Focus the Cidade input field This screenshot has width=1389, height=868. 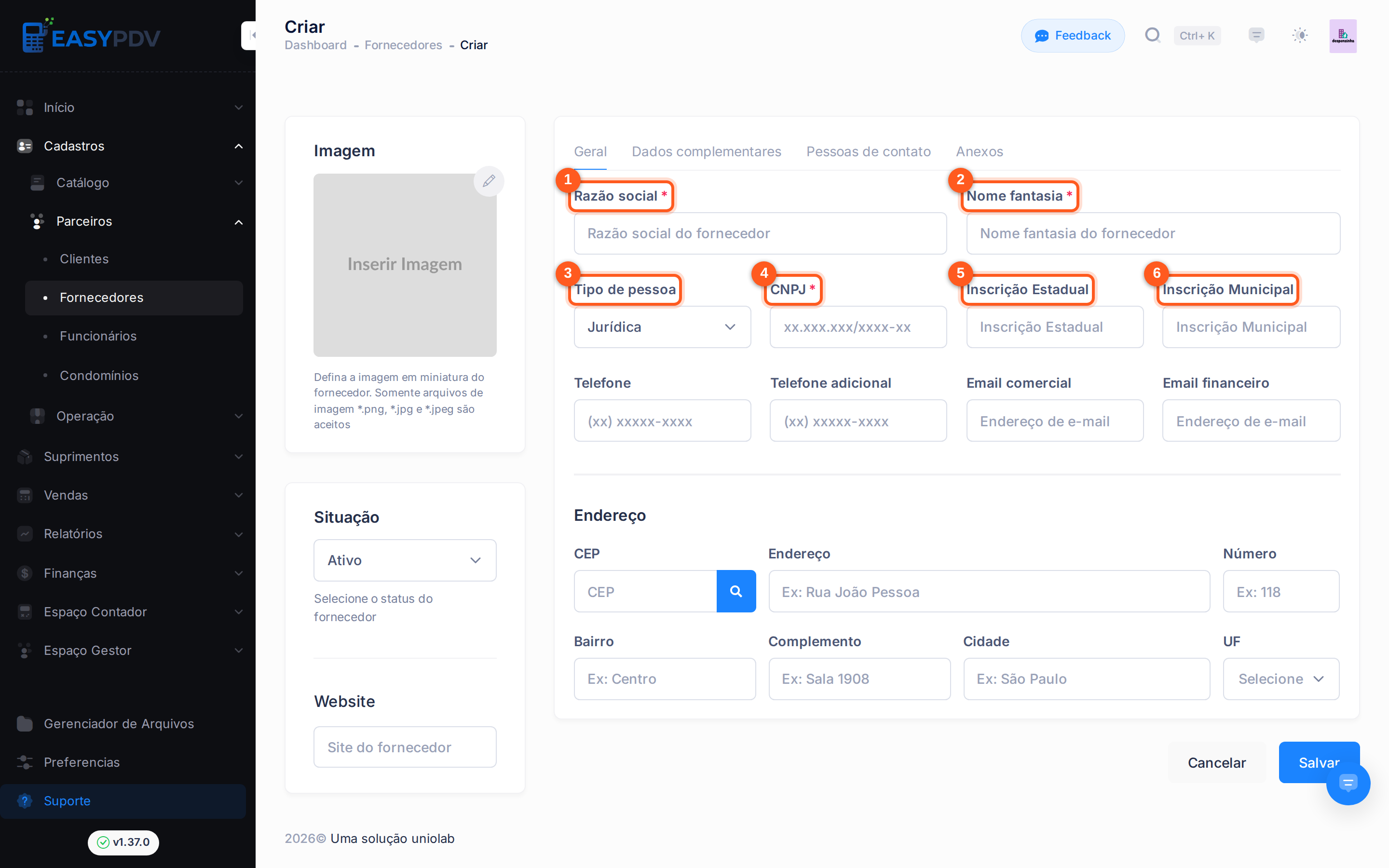(1087, 678)
